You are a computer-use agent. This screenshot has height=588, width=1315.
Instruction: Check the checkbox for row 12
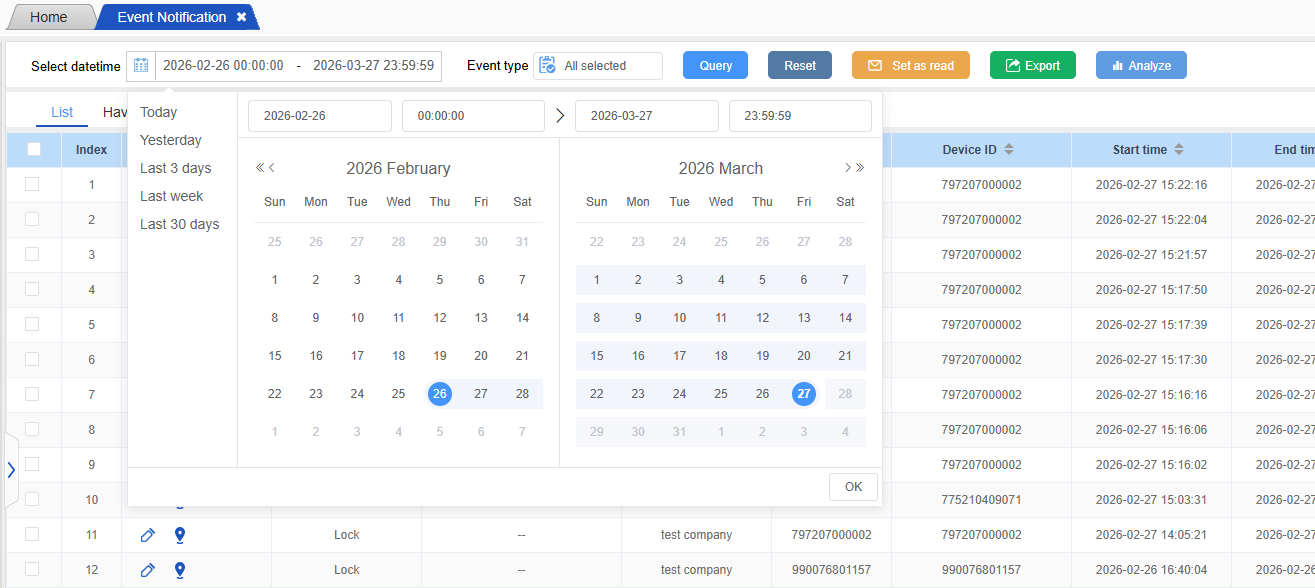point(32,569)
